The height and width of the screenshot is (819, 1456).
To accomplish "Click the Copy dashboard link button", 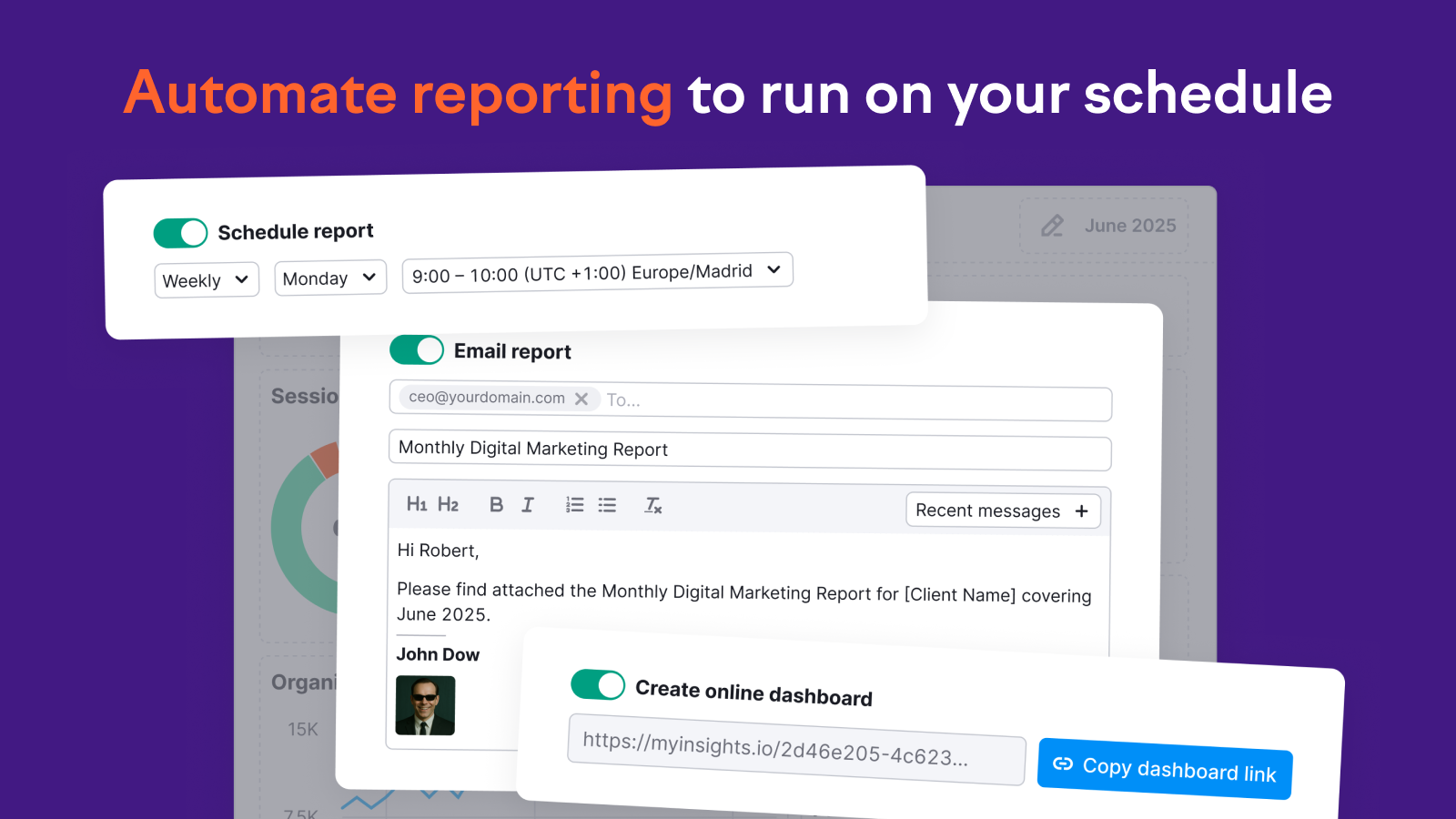I will point(1165,769).
